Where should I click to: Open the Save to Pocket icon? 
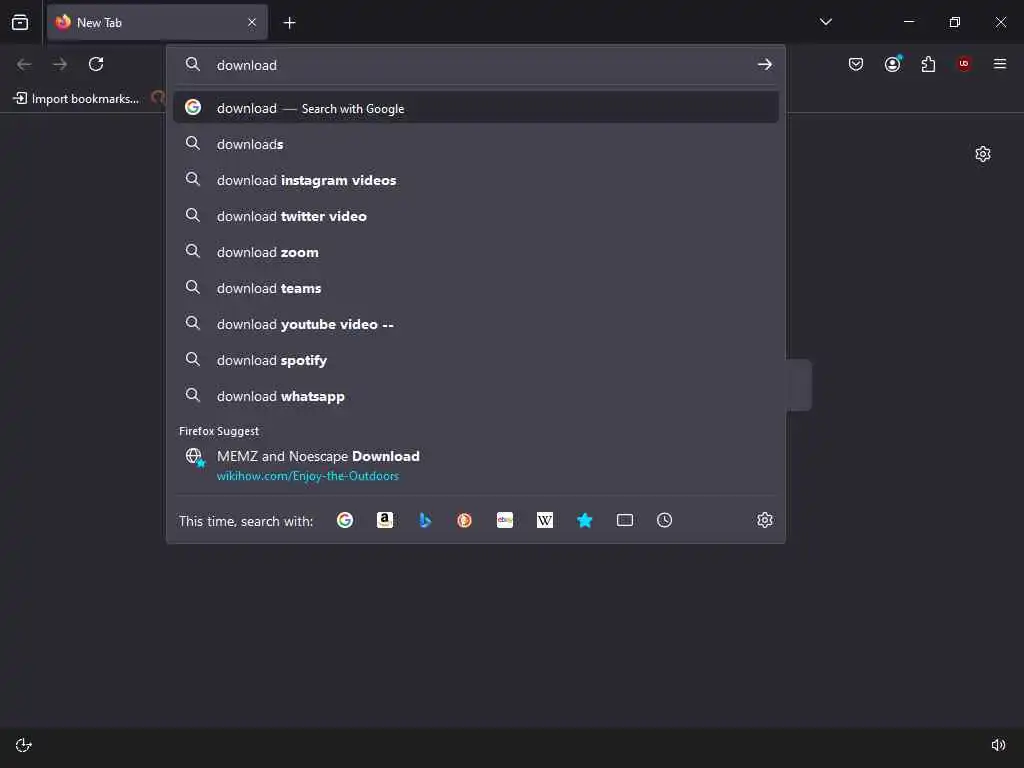(x=856, y=64)
